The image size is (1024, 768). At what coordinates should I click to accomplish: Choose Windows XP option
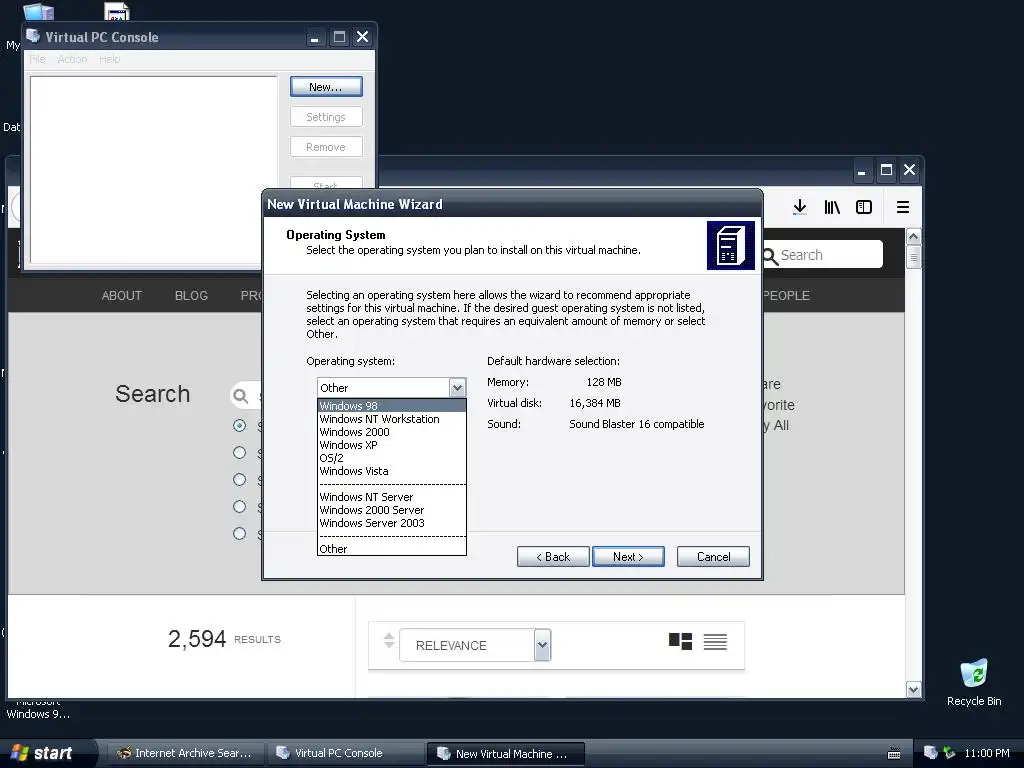[x=392, y=445]
